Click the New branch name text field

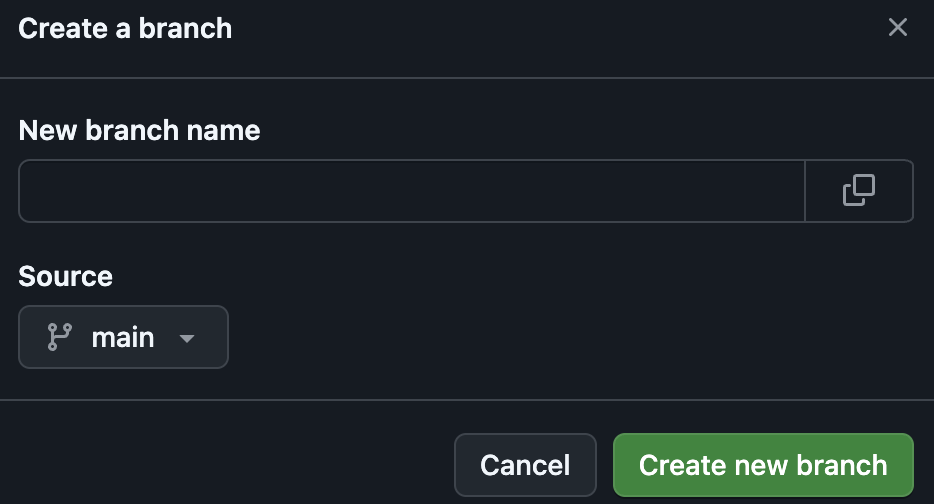[x=411, y=190]
